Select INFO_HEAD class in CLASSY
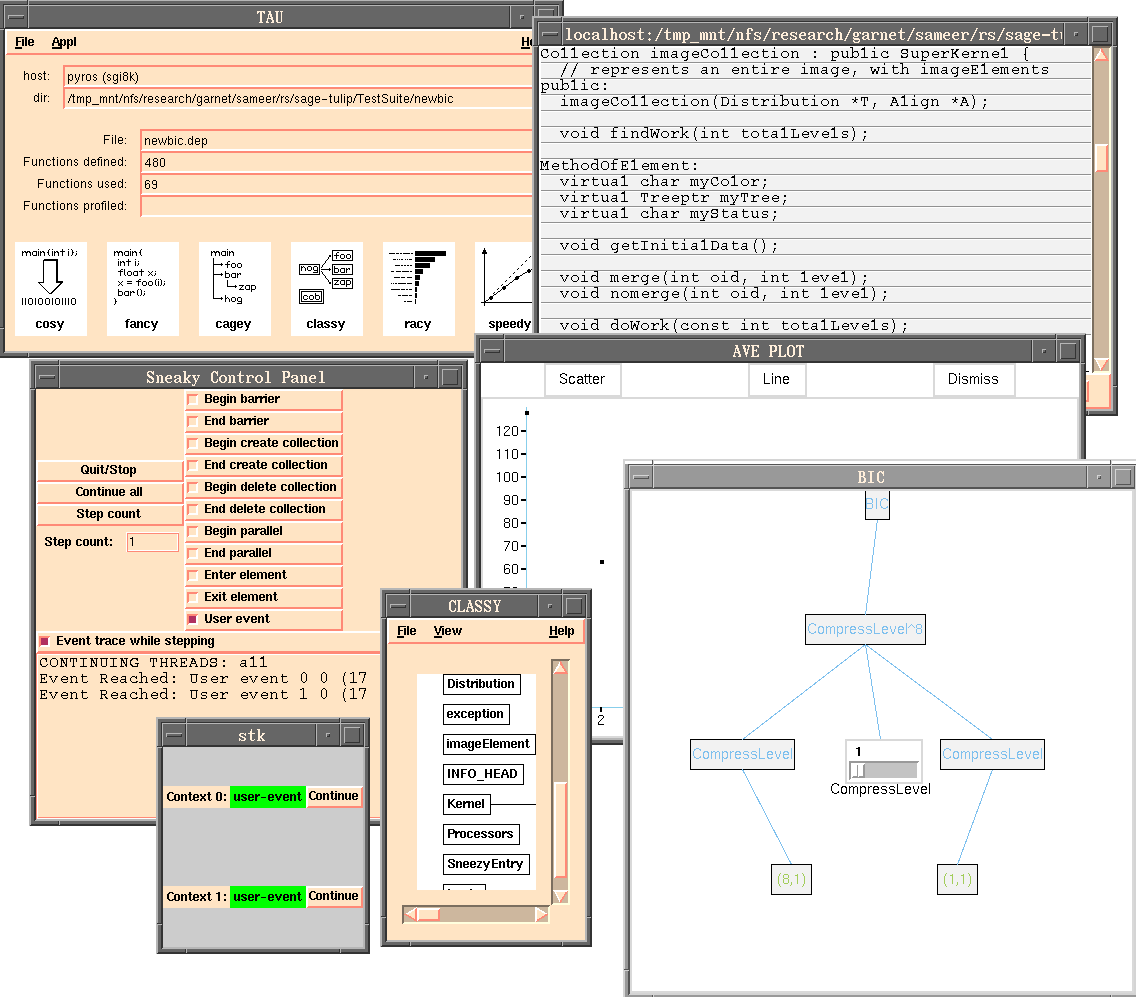Screen dimensions: 1136x997 (483, 774)
